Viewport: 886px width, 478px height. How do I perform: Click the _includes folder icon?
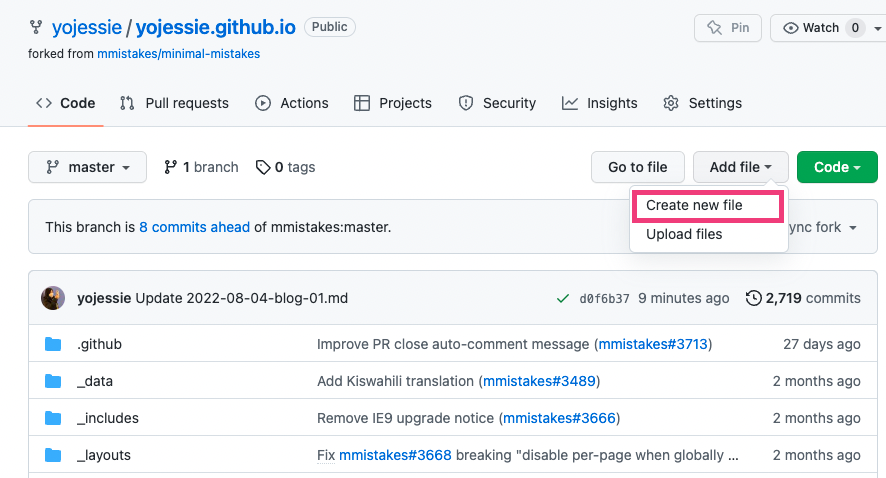53,418
